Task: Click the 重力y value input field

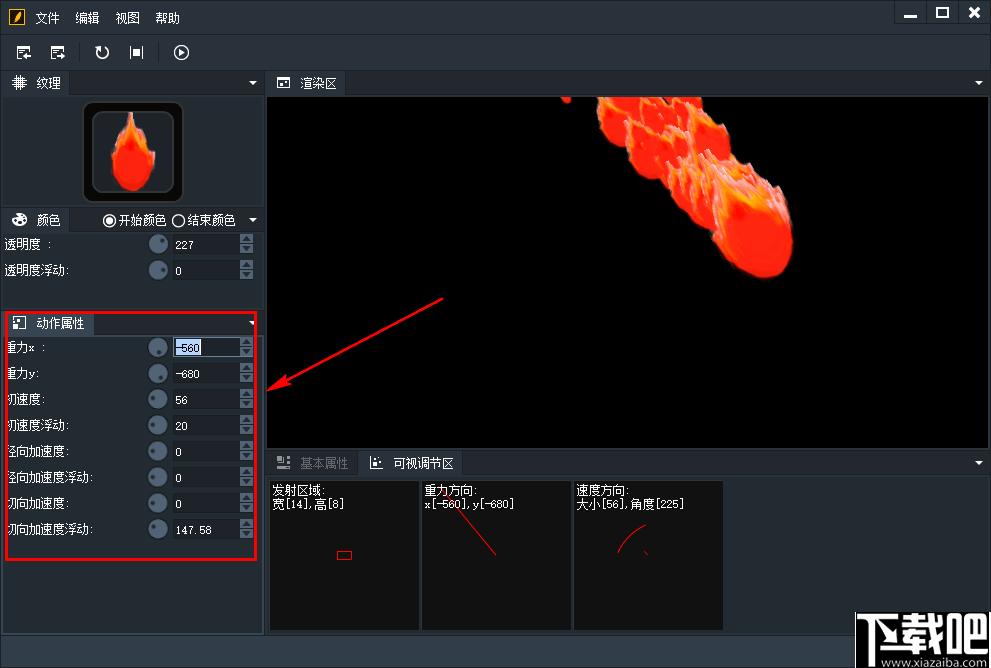Action: (x=206, y=373)
